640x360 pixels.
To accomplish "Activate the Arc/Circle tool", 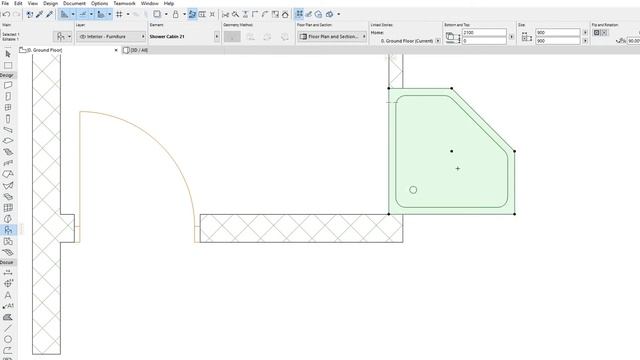I will click(8, 339).
